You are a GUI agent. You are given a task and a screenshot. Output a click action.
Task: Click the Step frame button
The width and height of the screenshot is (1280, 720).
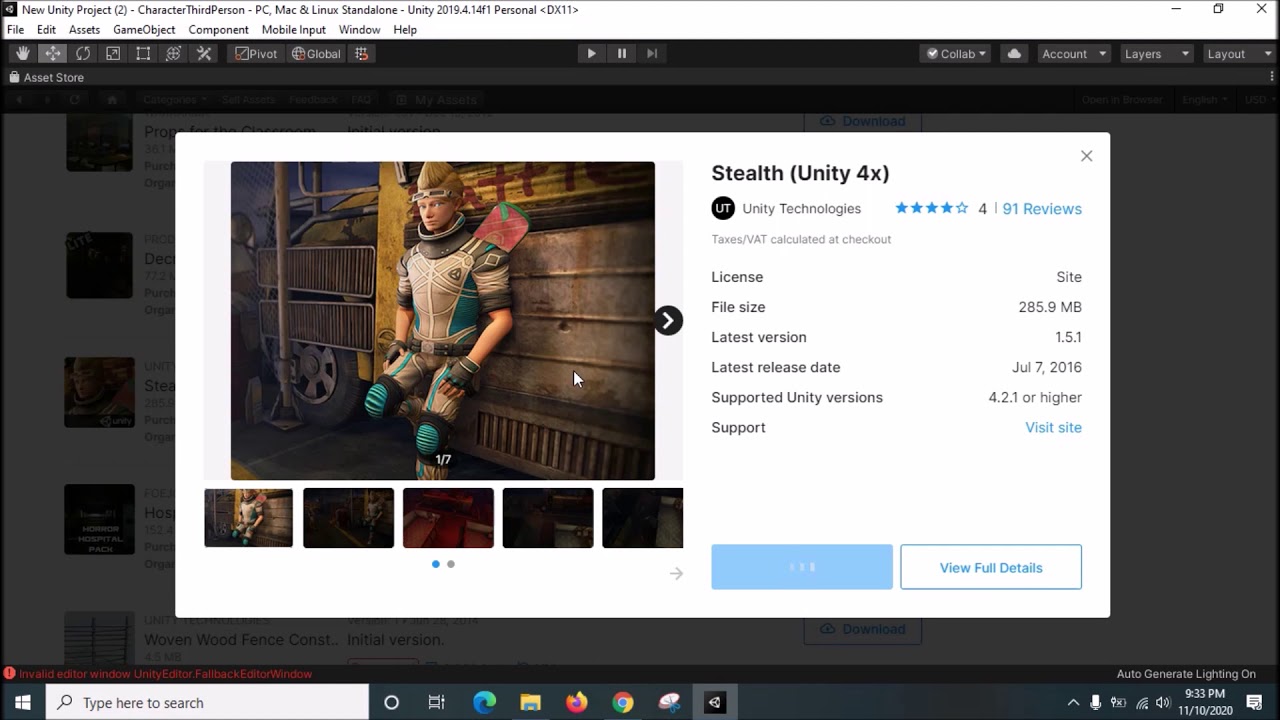click(x=652, y=54)
